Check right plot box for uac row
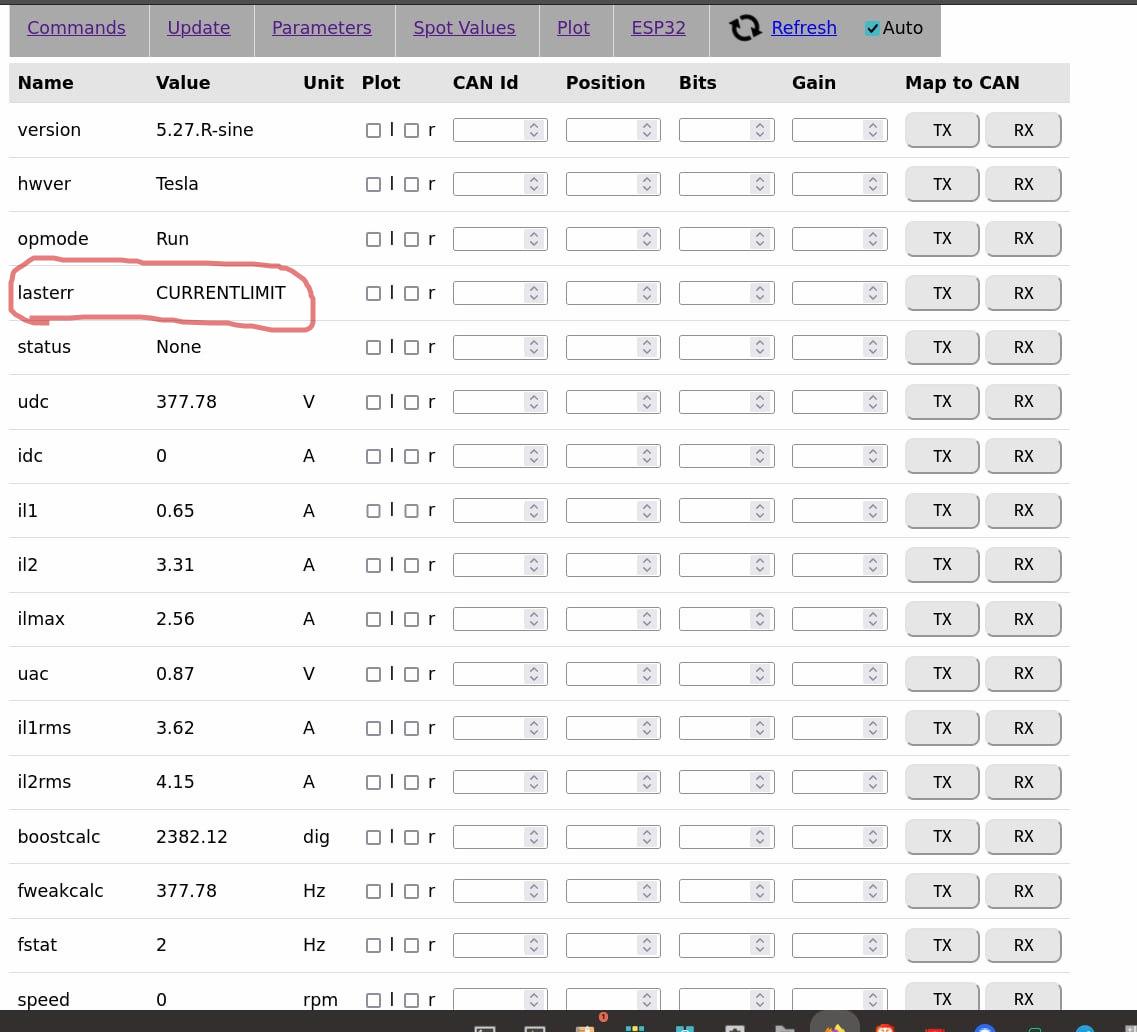The width and height of the screenshot is (1137, 1032). click(411, 674)
